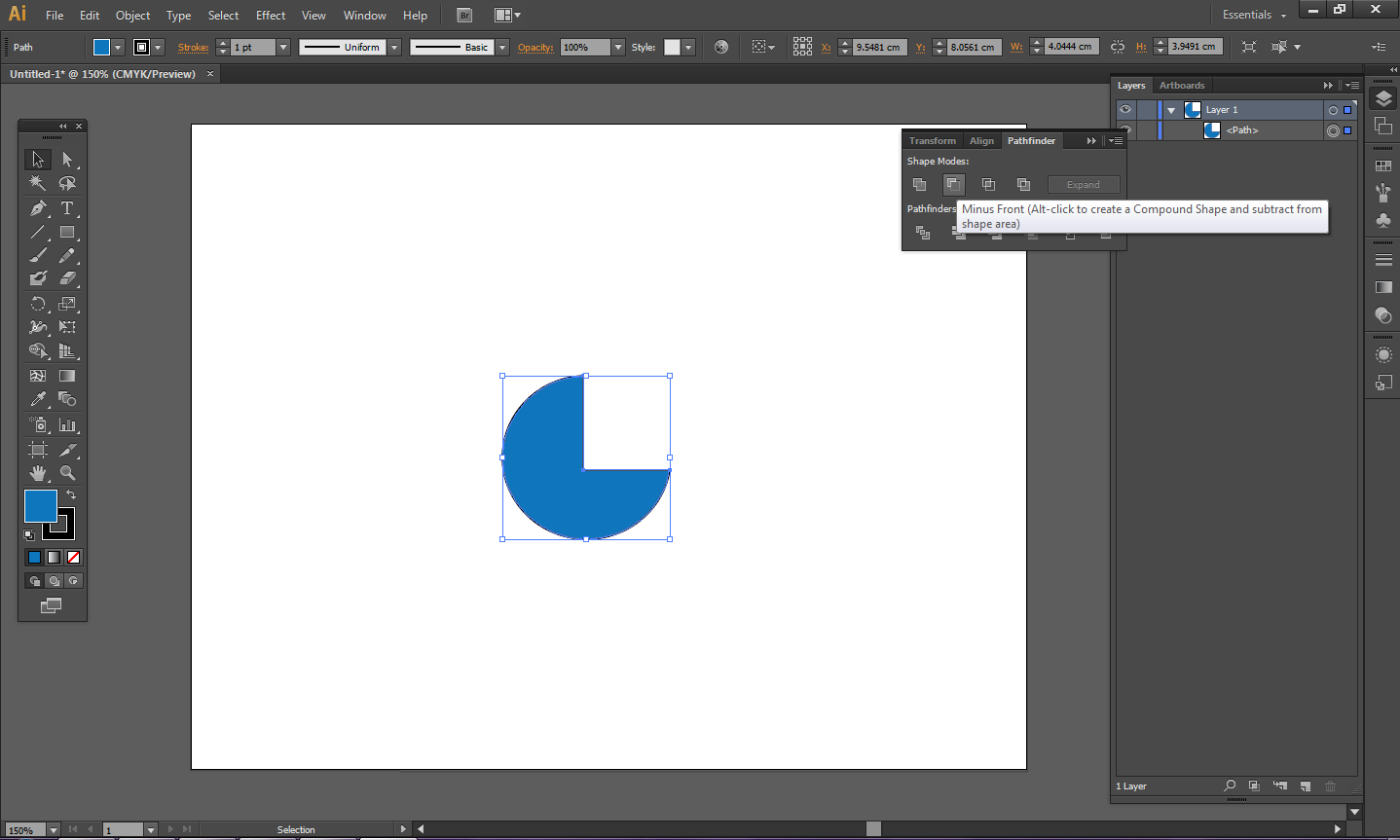Viewport: 1400px width, 840px height.
Task: Open the Opacity dropdown arrow
Action: pyautogui.click(x=617, y=47)
